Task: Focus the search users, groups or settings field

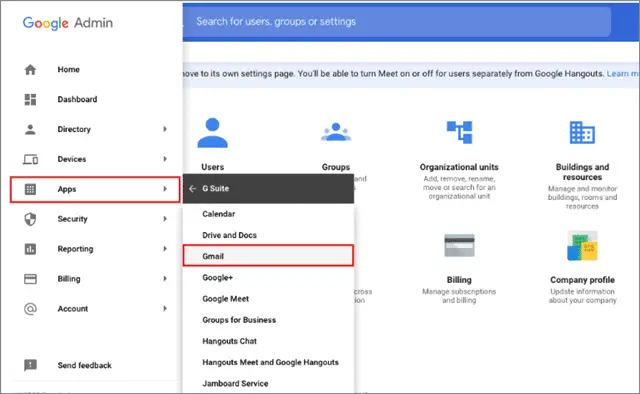Action: click(x=397, y=22)
